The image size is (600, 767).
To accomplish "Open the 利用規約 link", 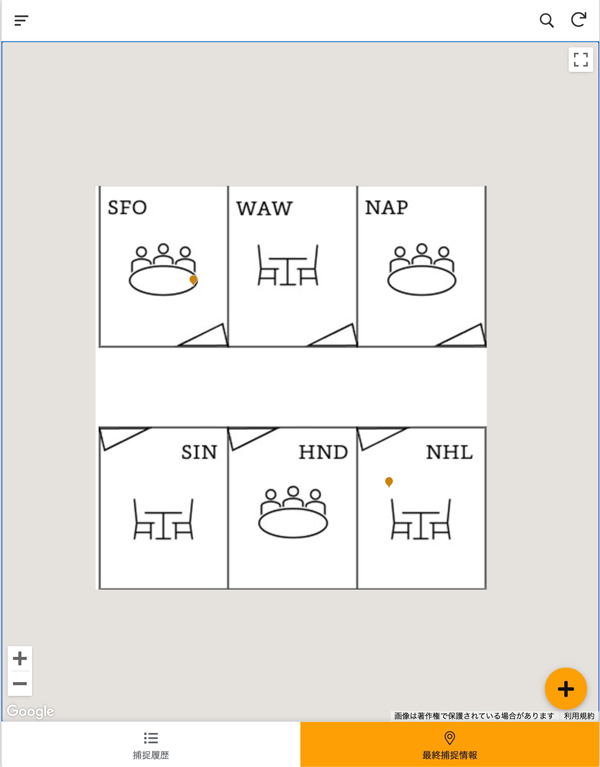I will tap(579, 716).
